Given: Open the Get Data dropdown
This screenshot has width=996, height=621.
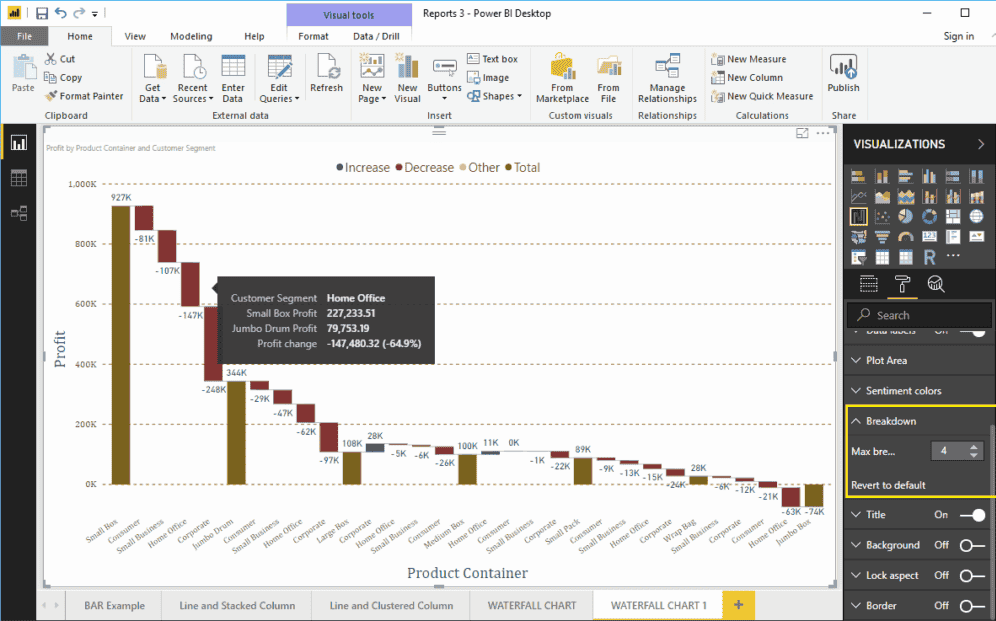Looking at the screenshot, I should [x=152, y=77].
